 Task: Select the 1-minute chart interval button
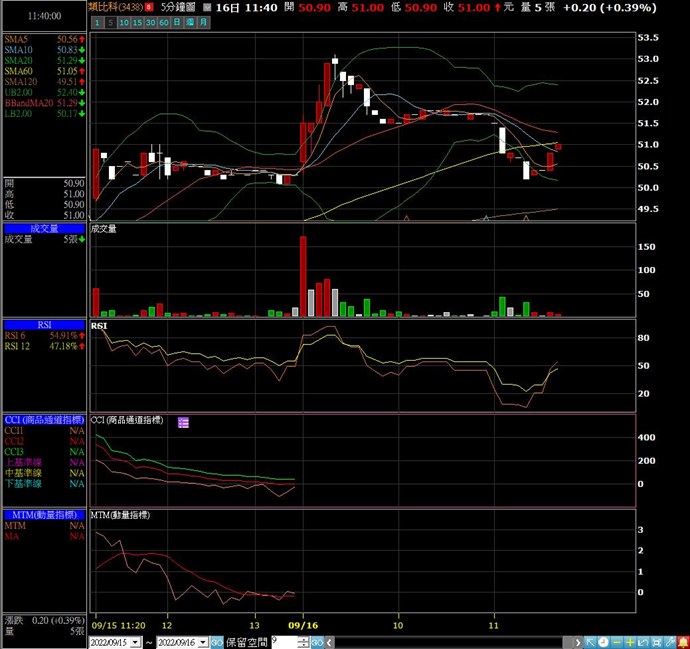[97, 22]
